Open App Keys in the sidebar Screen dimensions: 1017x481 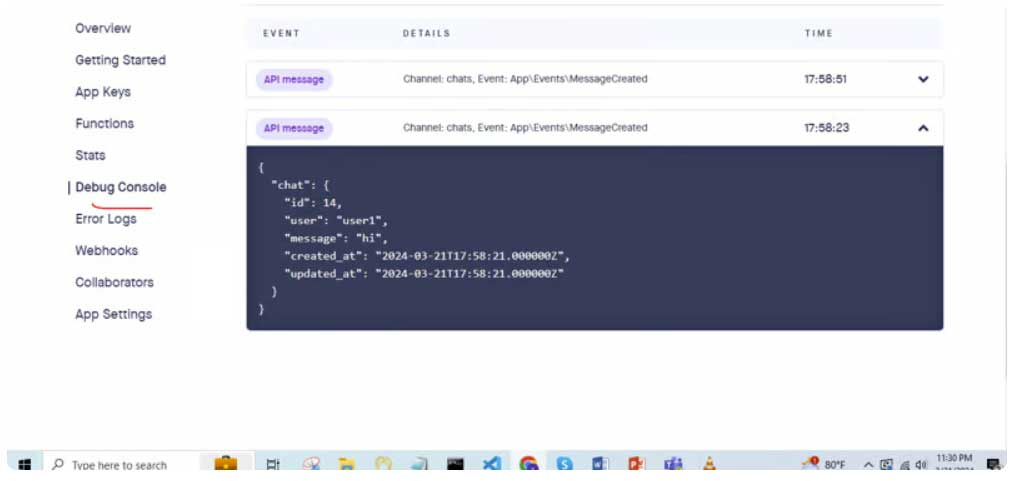pyautogui.click(x=102, y=92)
